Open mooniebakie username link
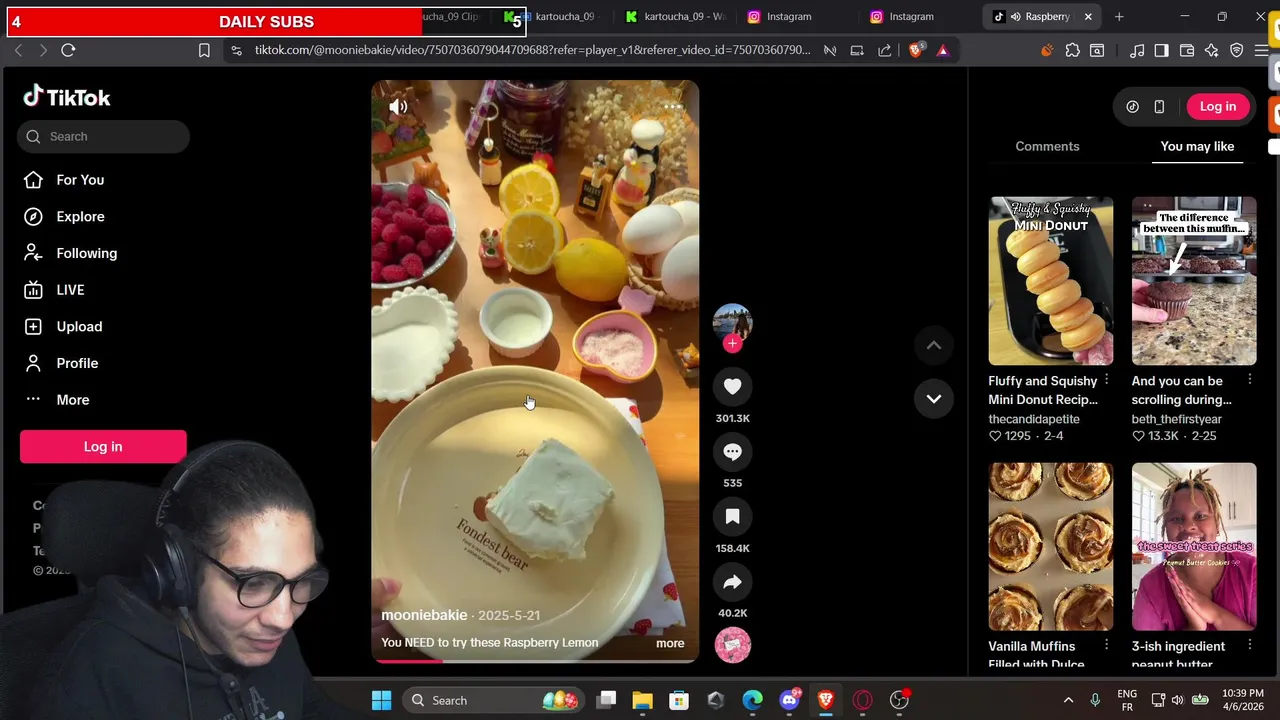The width and height of the screenshot is (1280, 720). click(x=424, y=615)
